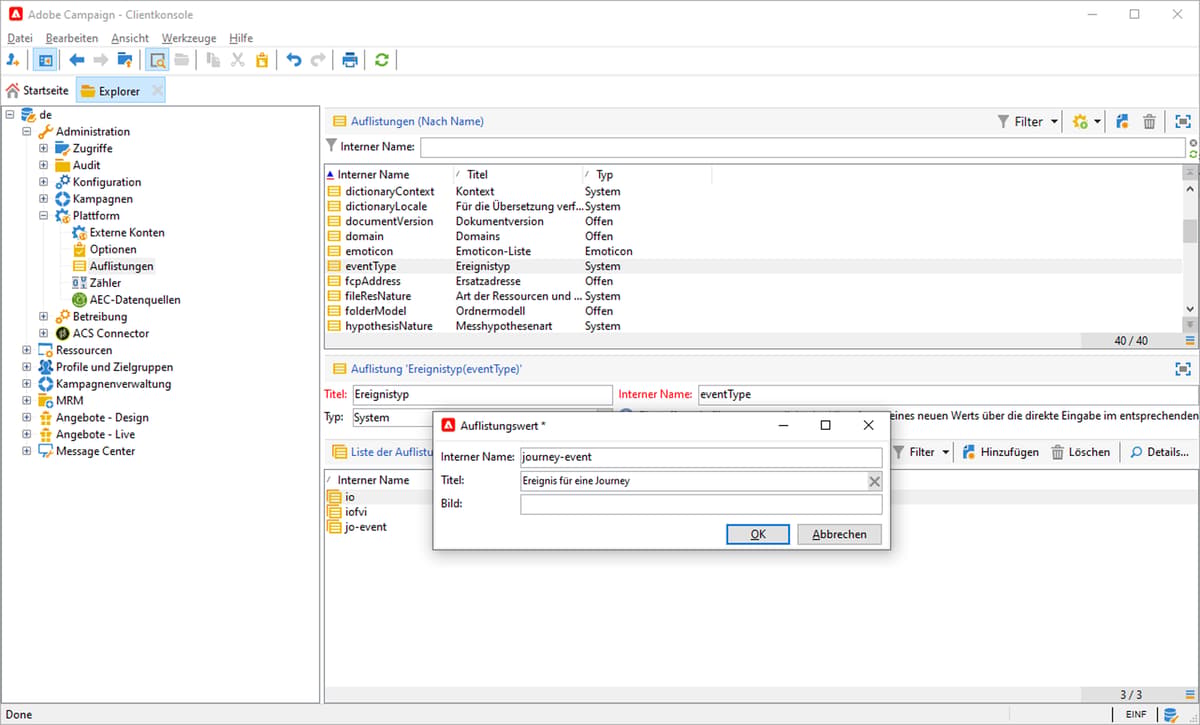The width and height of the screenshot is (1200, 725).
Task: Click the Details... button
Action: [x=1160, y=452]
